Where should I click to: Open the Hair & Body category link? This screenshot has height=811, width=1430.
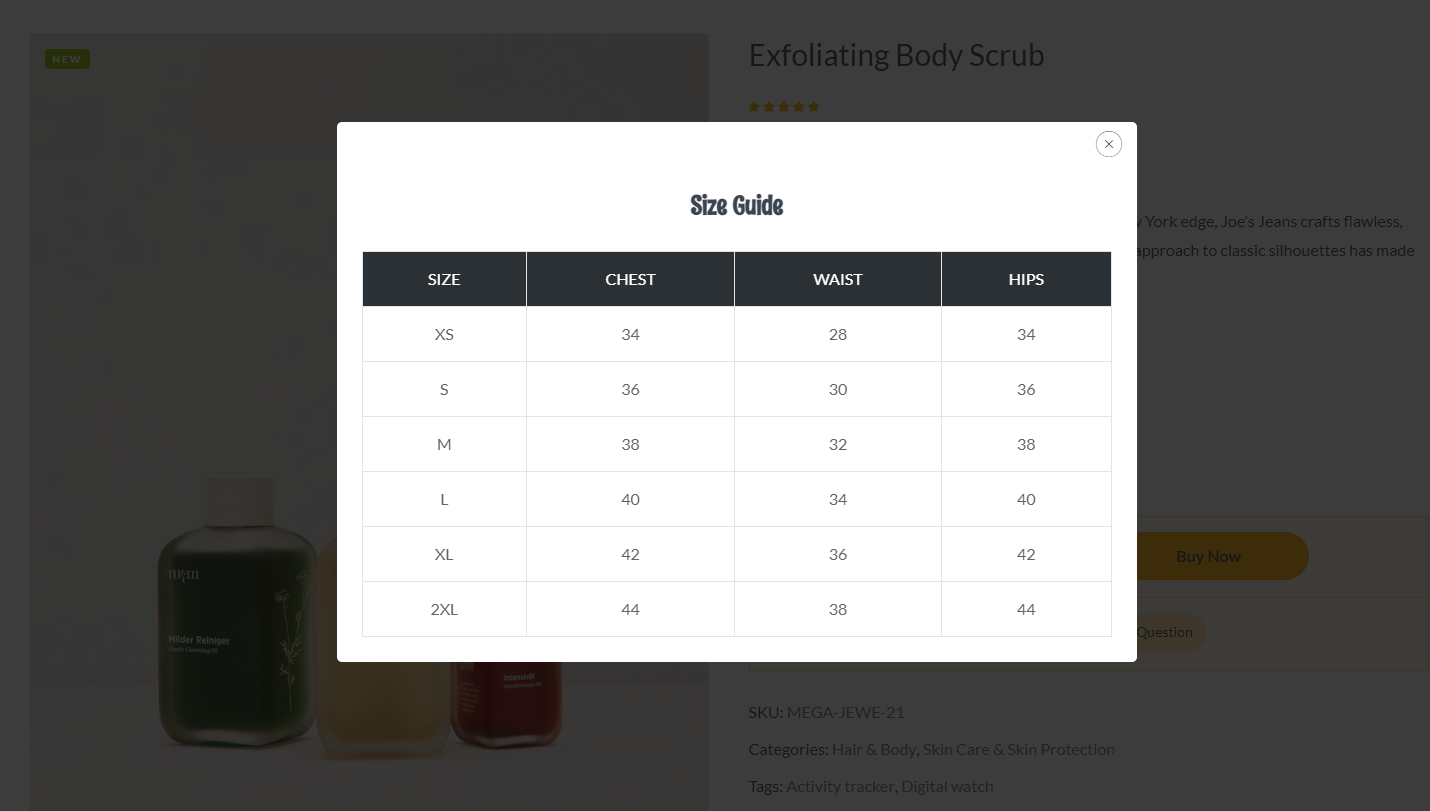(x=874, y=749)
